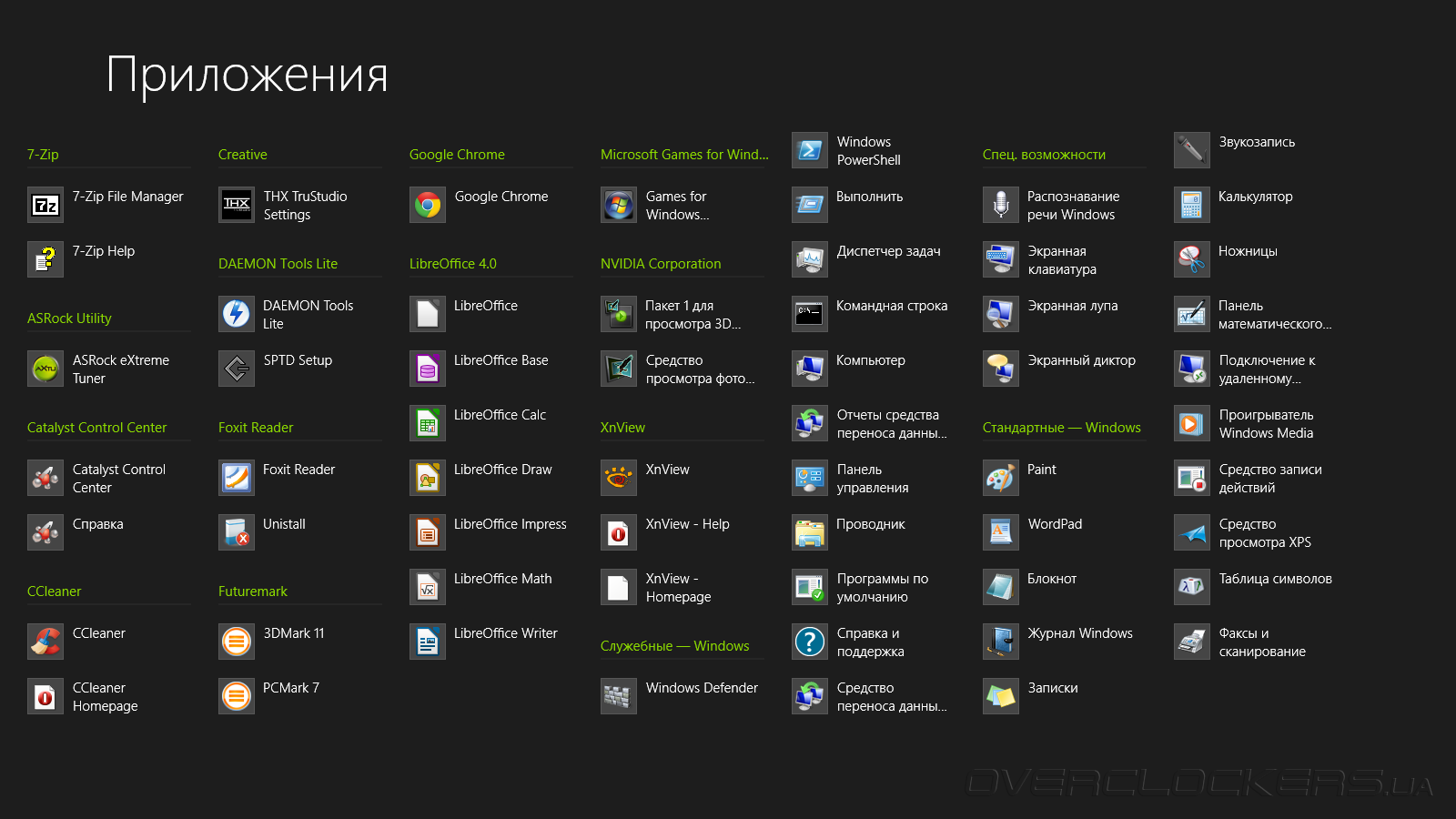Launch Windows Defender icon
This screenshot has height=819, width=1456.
coord(619,696)
